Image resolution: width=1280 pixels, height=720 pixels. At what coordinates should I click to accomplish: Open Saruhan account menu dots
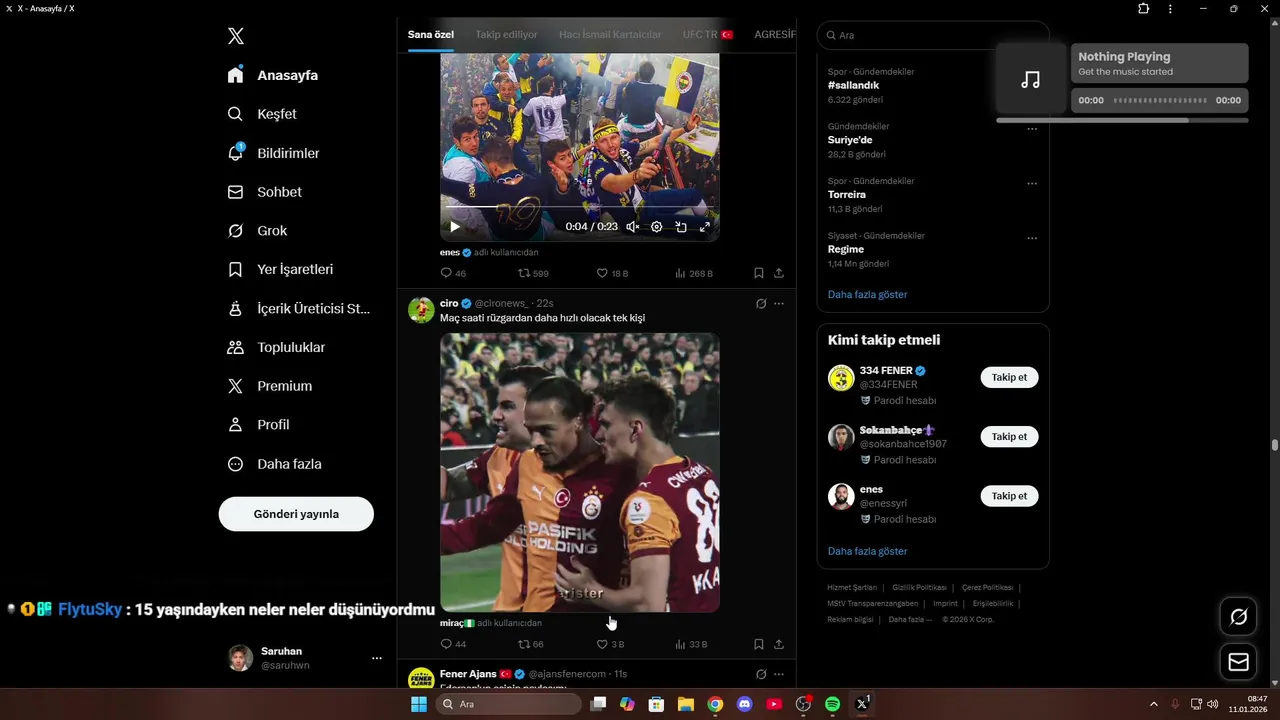(377, 658)
